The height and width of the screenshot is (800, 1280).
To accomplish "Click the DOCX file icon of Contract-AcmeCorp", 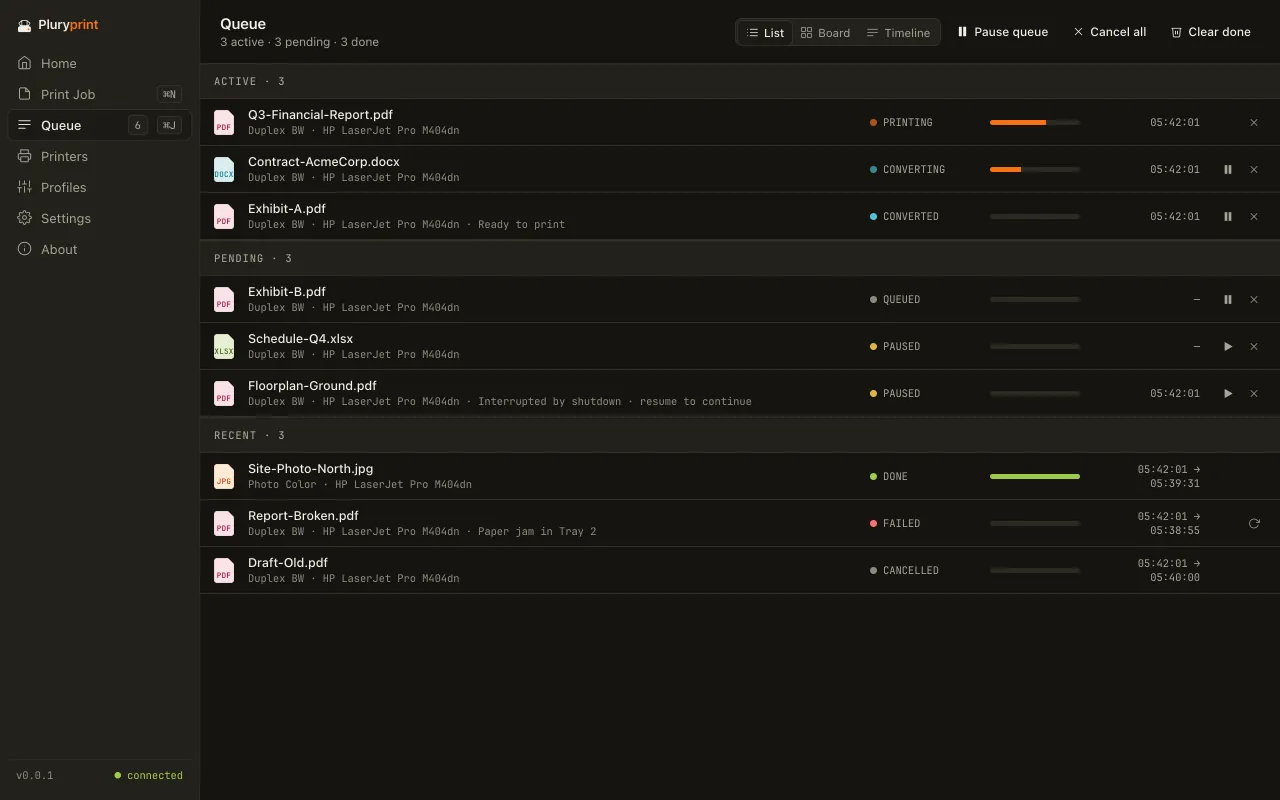I will [224, 169].
